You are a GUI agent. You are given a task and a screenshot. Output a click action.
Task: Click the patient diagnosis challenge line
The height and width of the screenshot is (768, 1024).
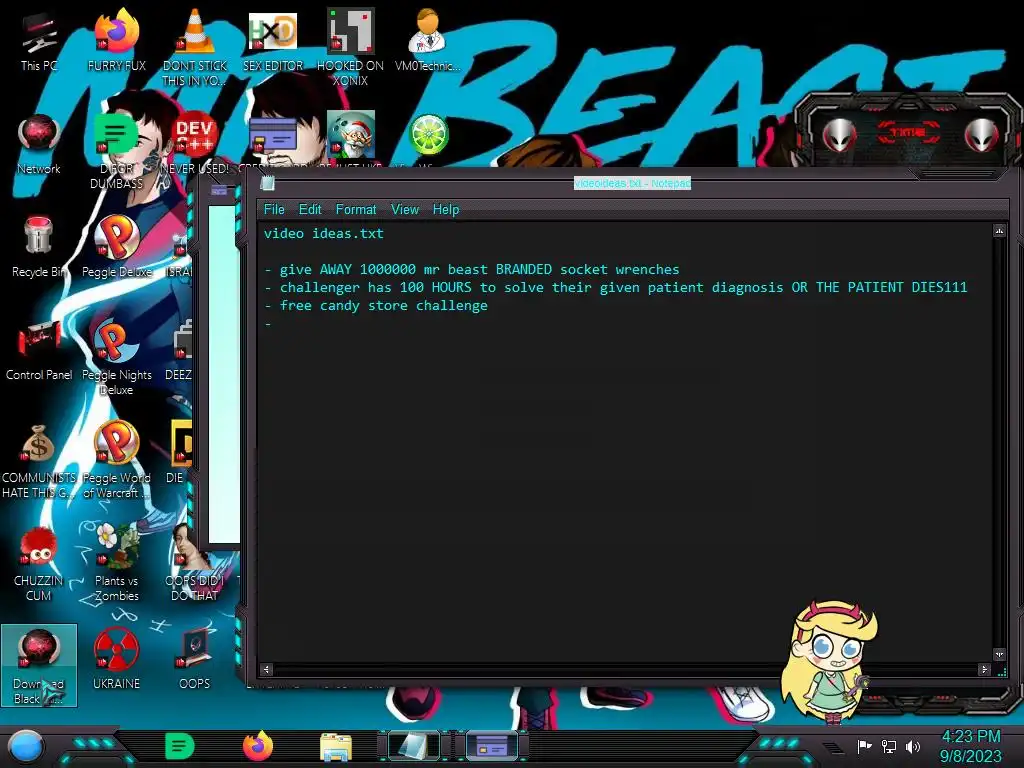(615, 287)
